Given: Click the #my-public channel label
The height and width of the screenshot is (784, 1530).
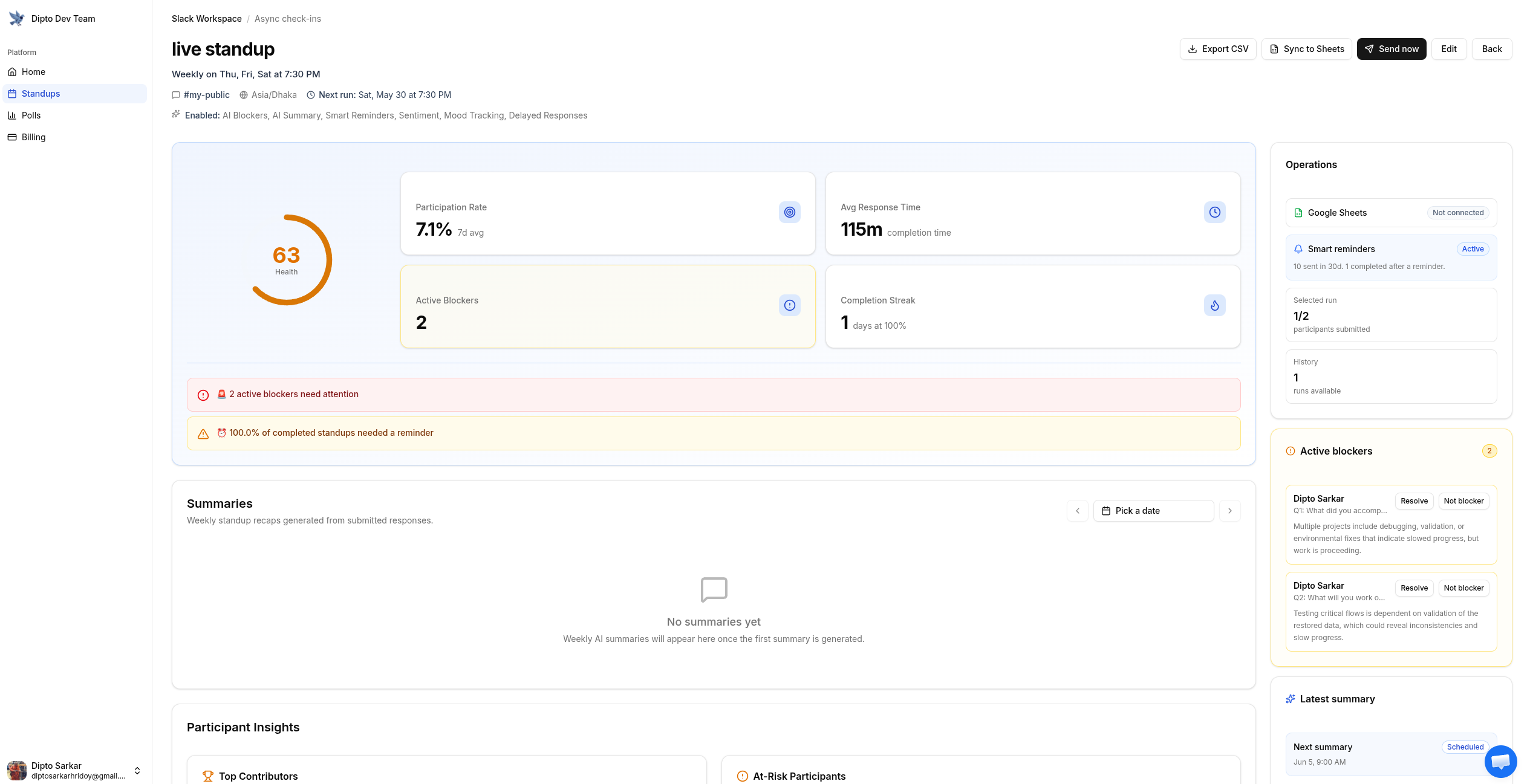Looking at the screenshot, I should (206, 95).
